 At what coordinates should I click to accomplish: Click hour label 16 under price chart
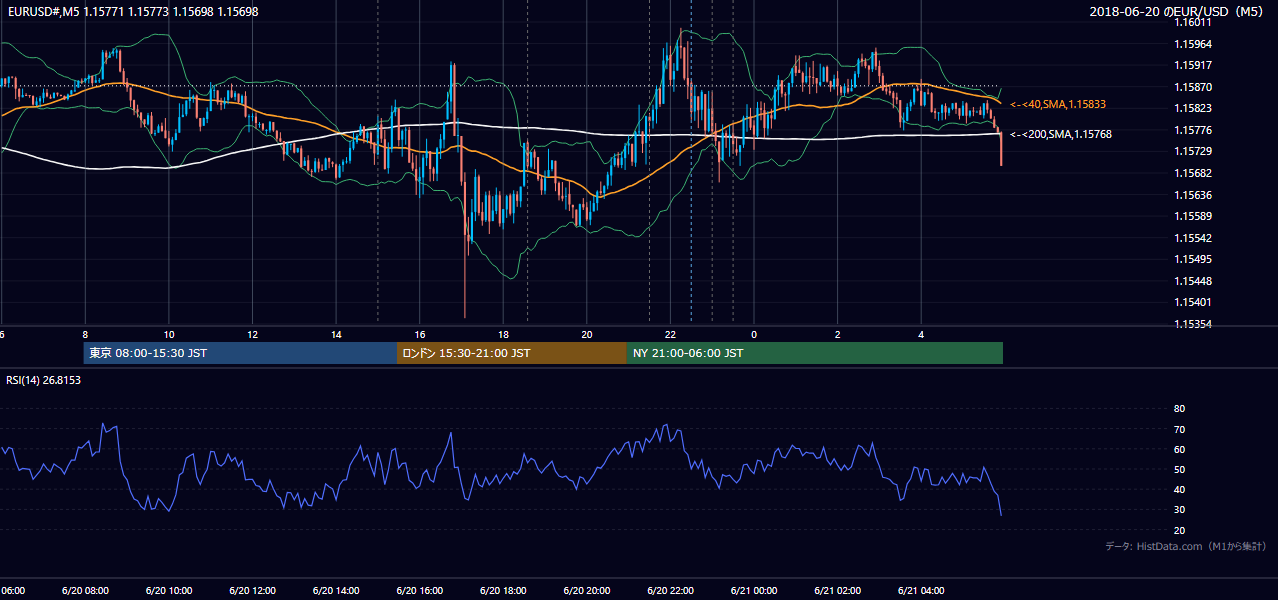[x=419, y=334]
